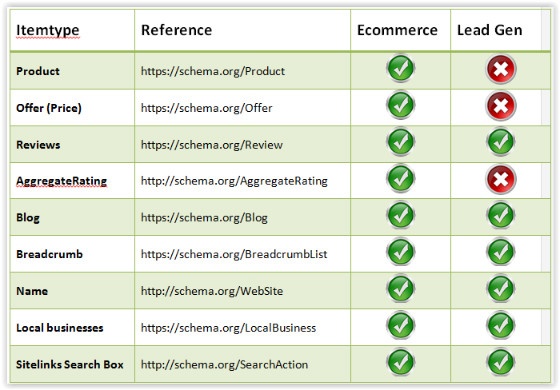This screenshot has width=560, height=390.
Task: Click the Lead Gen red cross for Offer (Price)
Action: pos(501,106)
